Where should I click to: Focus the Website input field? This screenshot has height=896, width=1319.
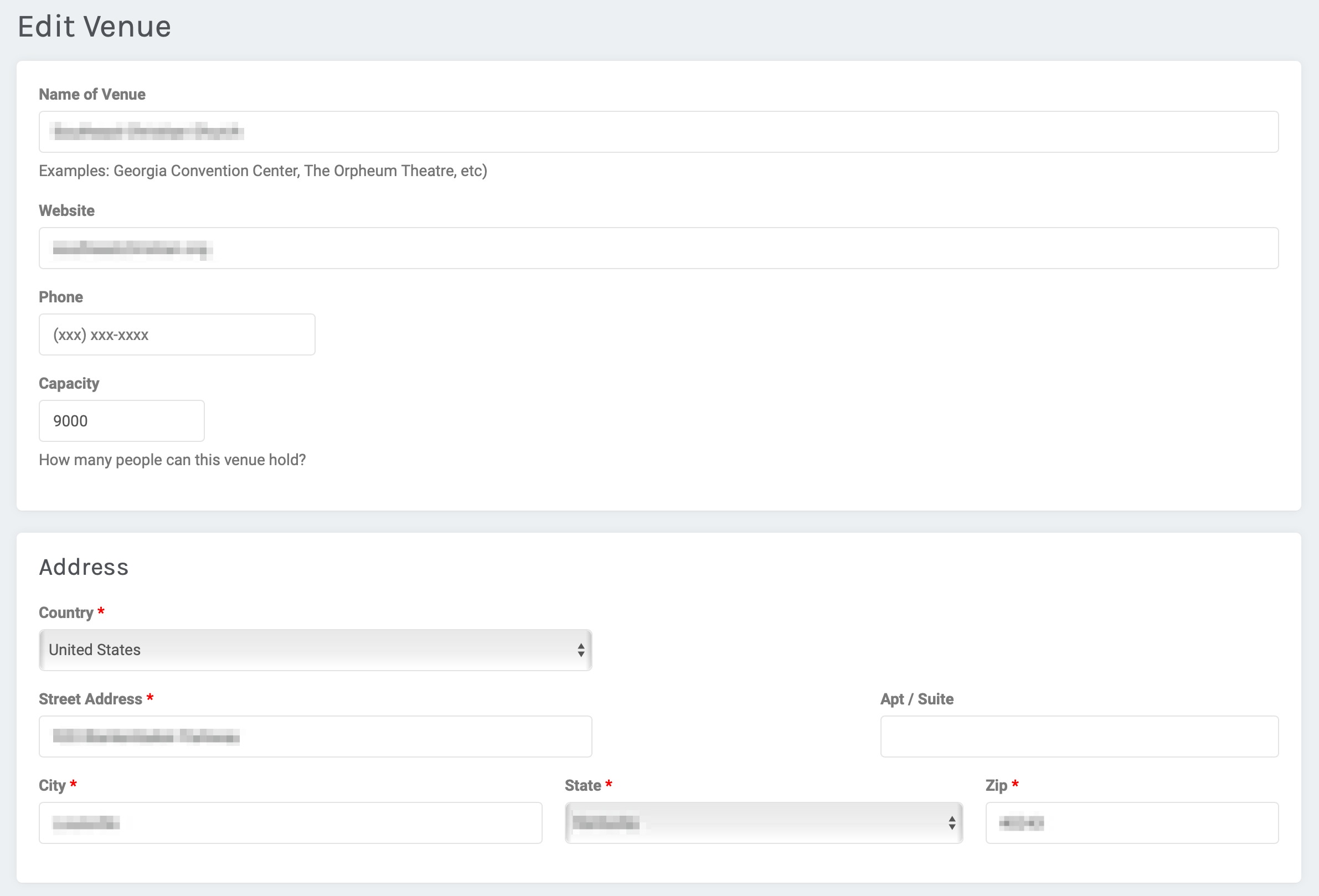coord(658,248)
